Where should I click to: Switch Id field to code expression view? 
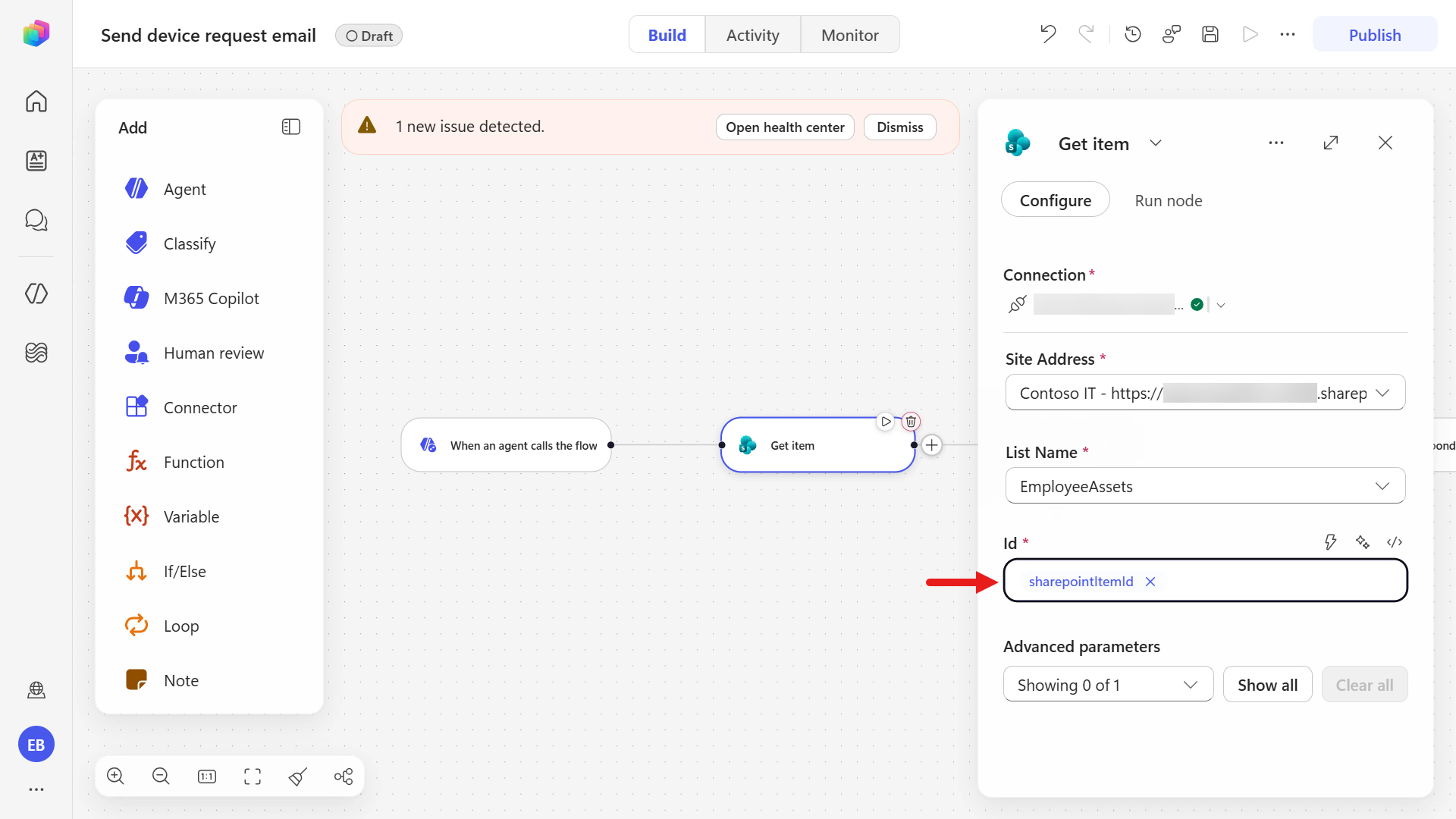click(1395, 542)
